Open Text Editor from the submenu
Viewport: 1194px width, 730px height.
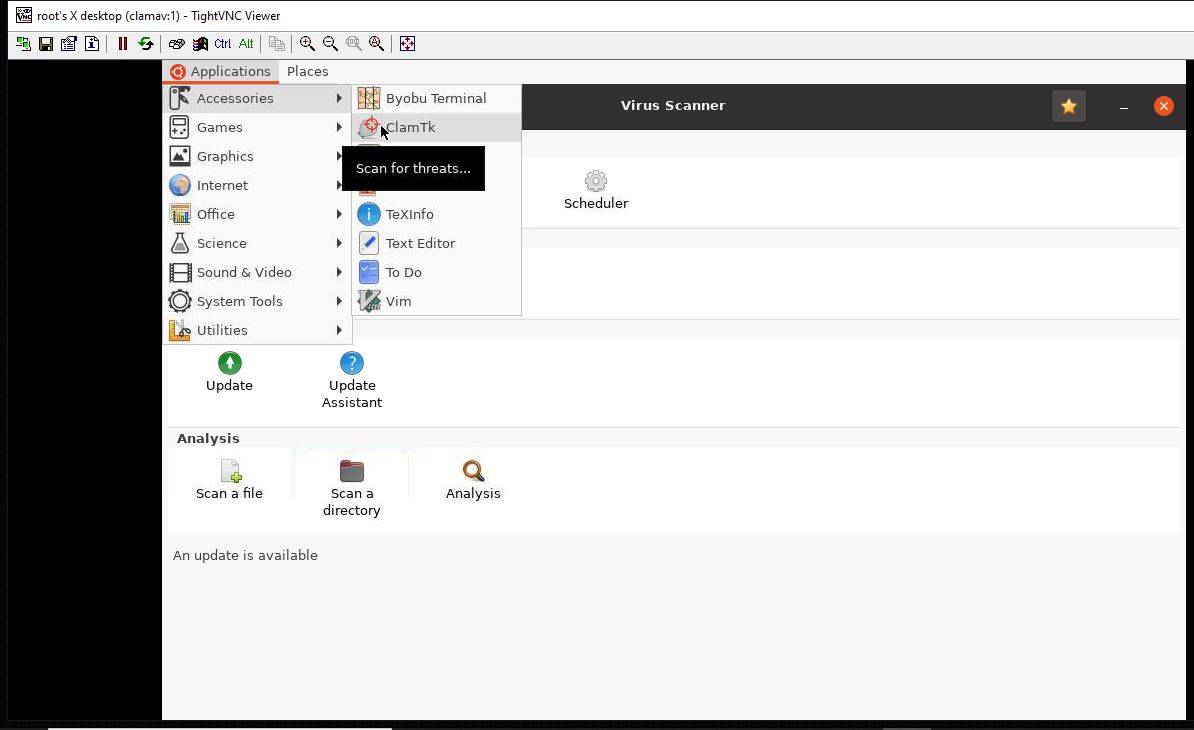click(x=420, y=243)
